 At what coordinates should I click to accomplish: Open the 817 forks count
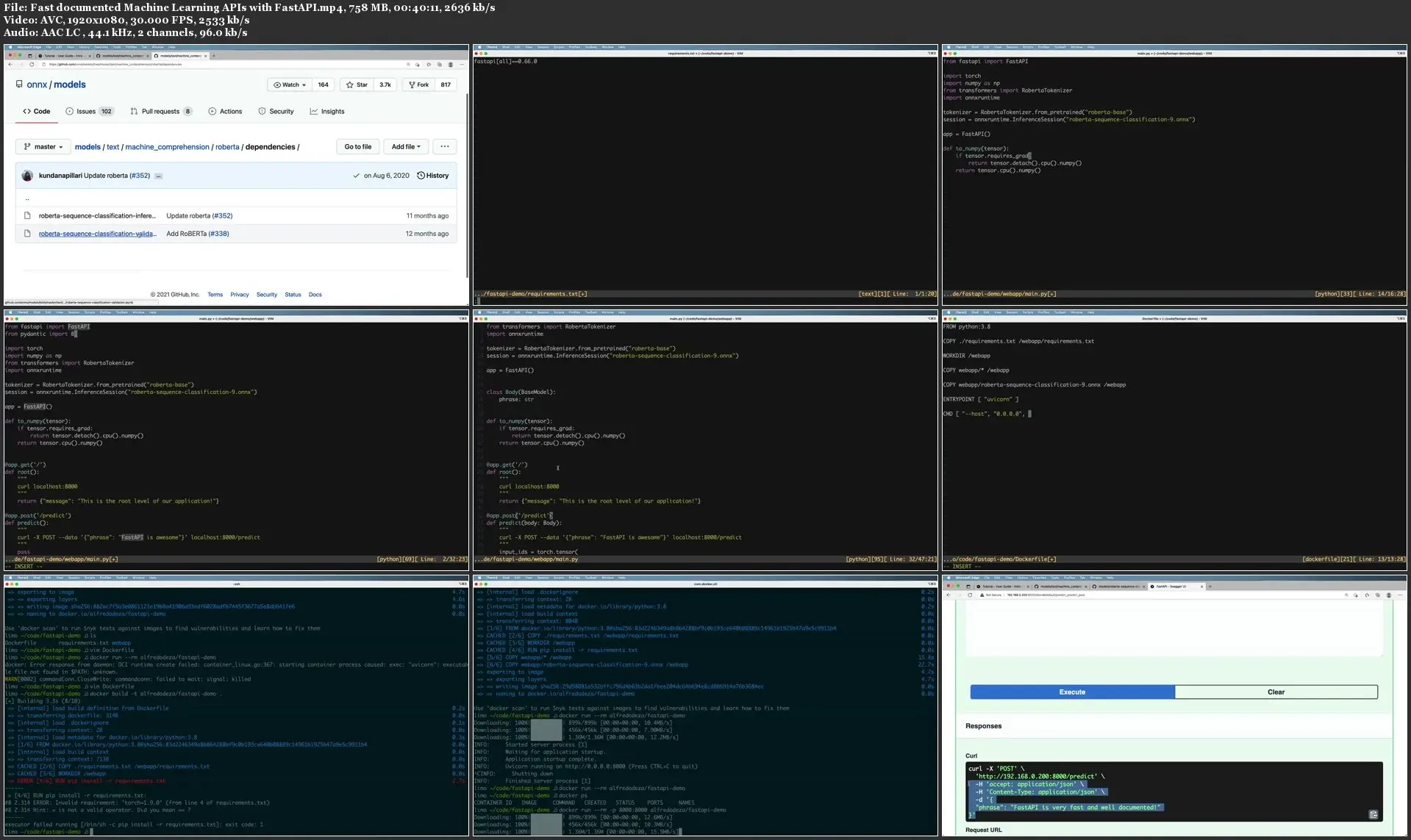(446, 85)
